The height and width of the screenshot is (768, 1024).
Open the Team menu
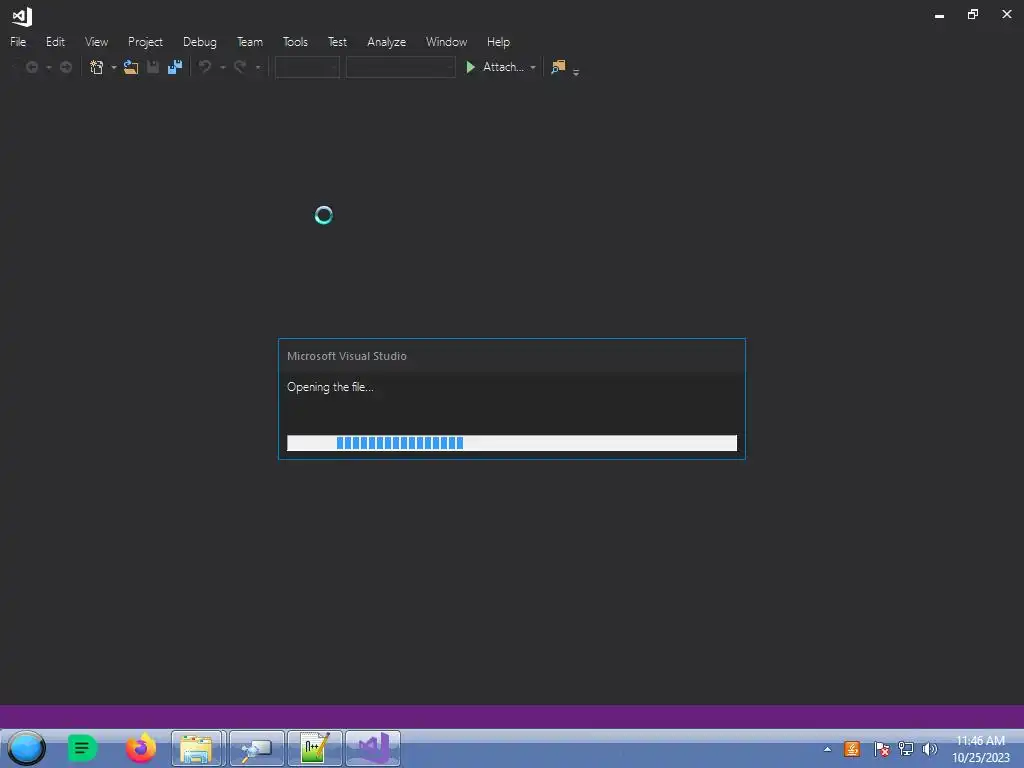[250, 42]
